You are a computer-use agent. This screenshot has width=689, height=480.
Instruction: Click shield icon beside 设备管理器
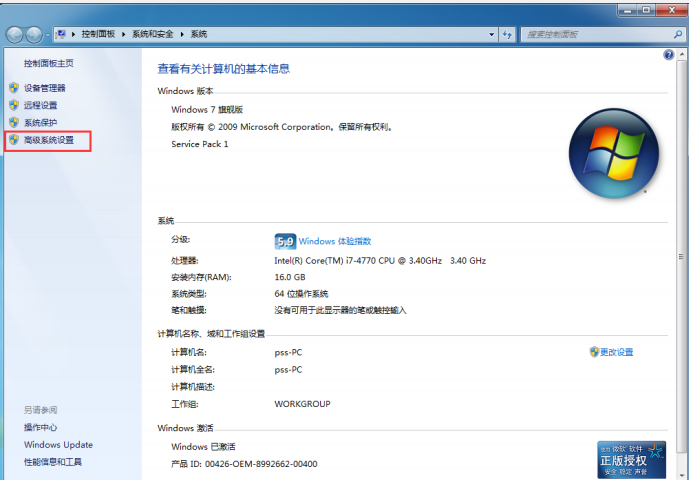14,88
